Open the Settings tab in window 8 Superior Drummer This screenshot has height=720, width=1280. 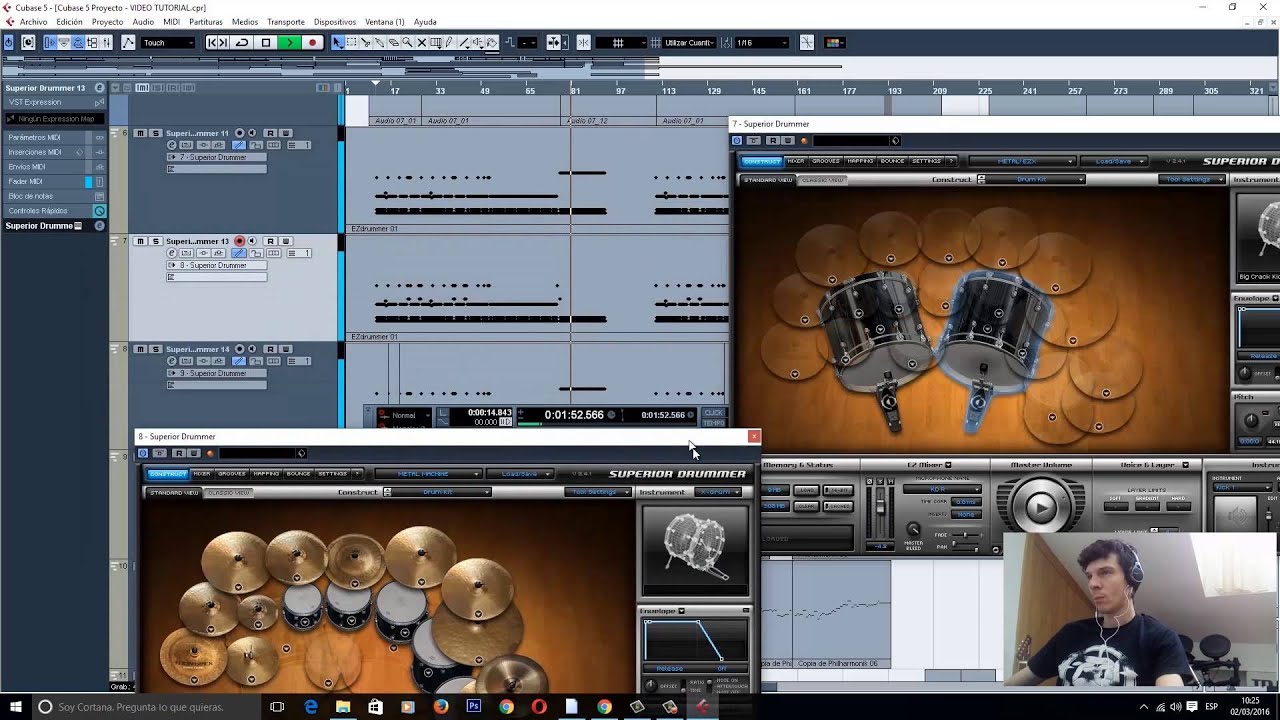point(333,474)
